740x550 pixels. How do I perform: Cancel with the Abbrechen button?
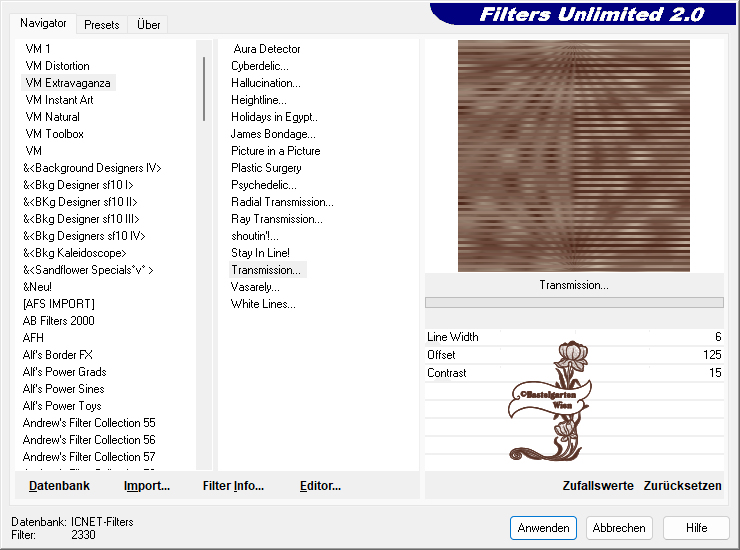(x=618, y=528)
